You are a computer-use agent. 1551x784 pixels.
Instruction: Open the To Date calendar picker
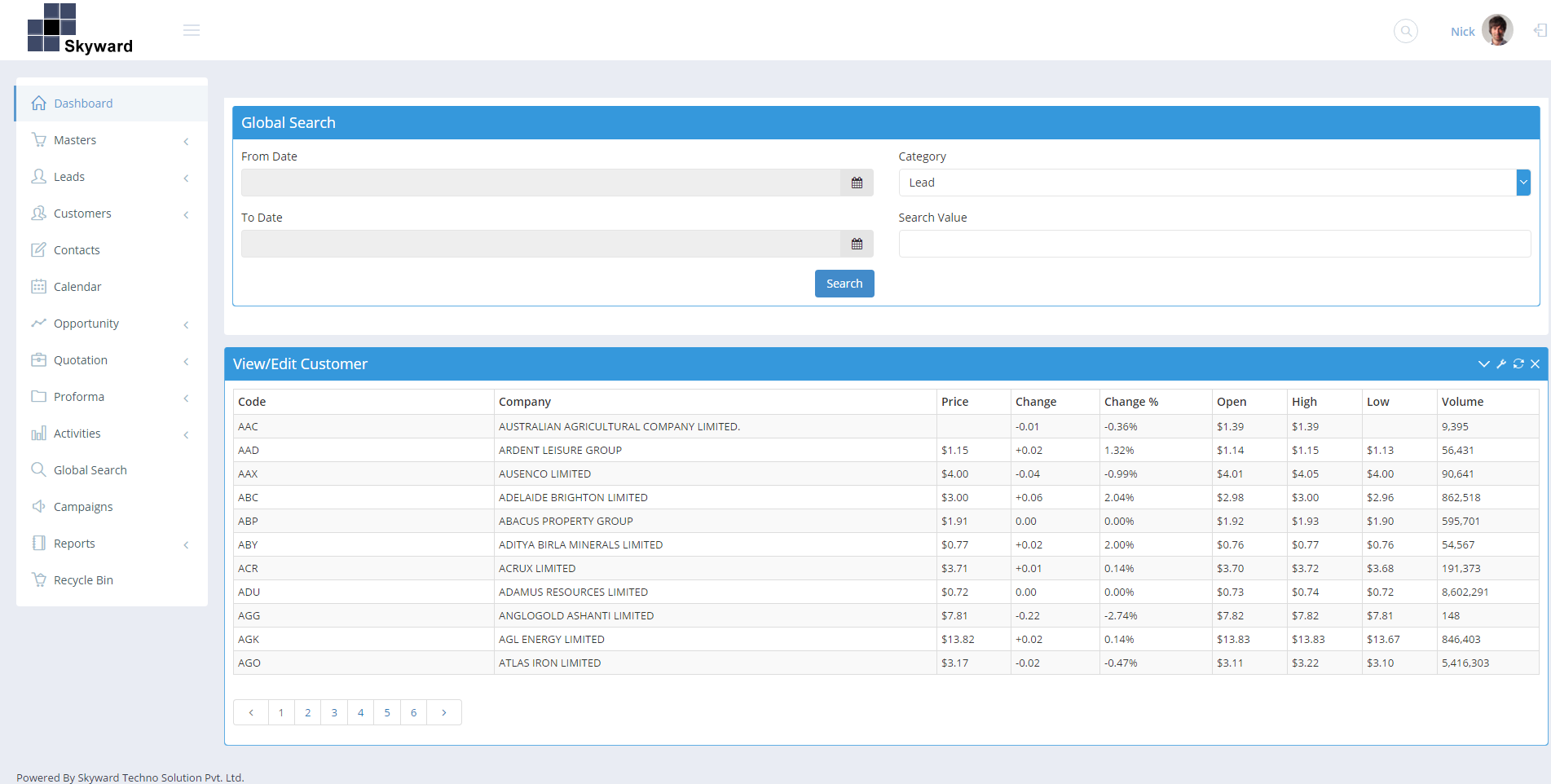857,243
